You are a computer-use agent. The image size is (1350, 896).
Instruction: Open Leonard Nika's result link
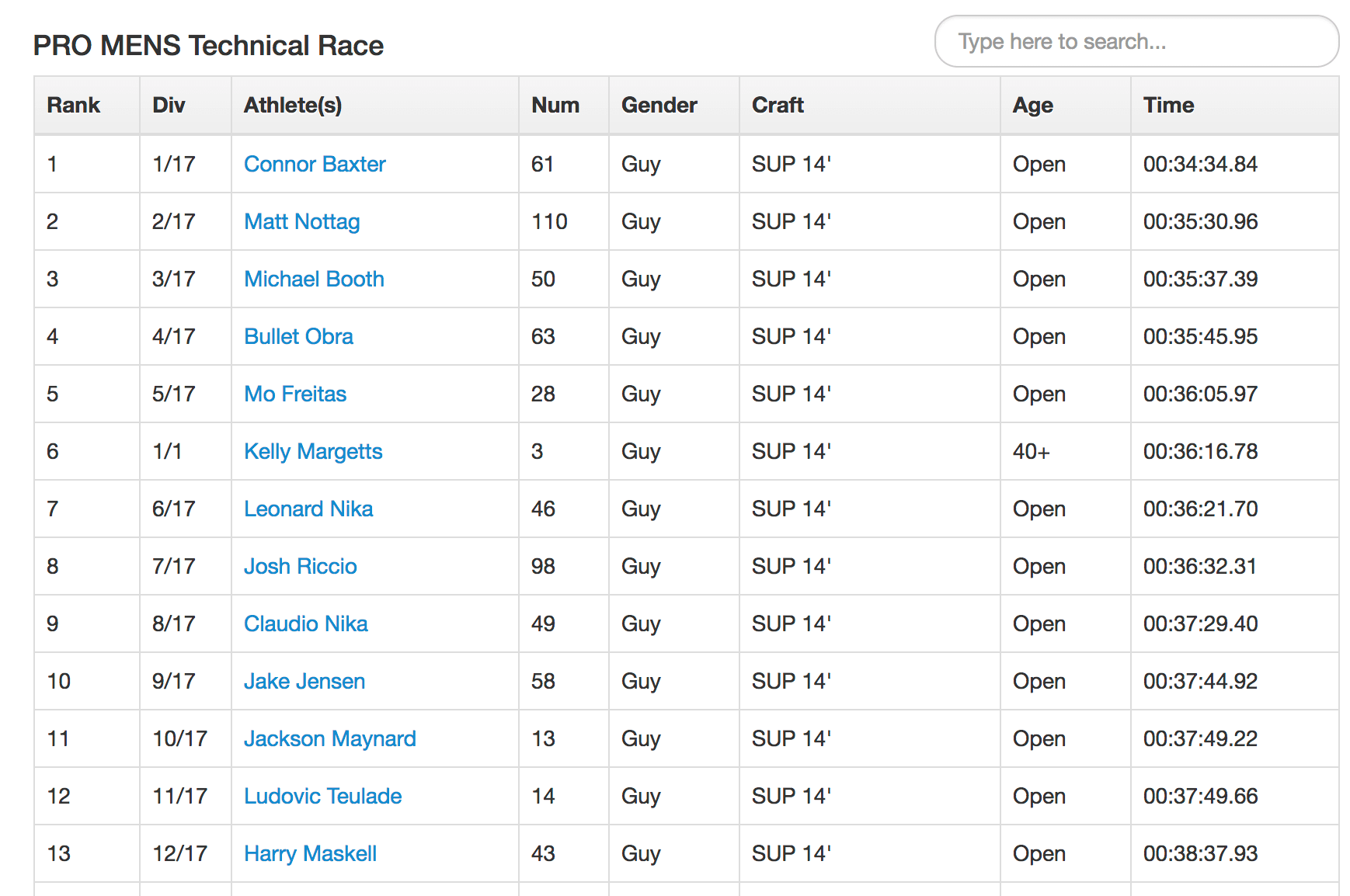(x=308, y=509)
